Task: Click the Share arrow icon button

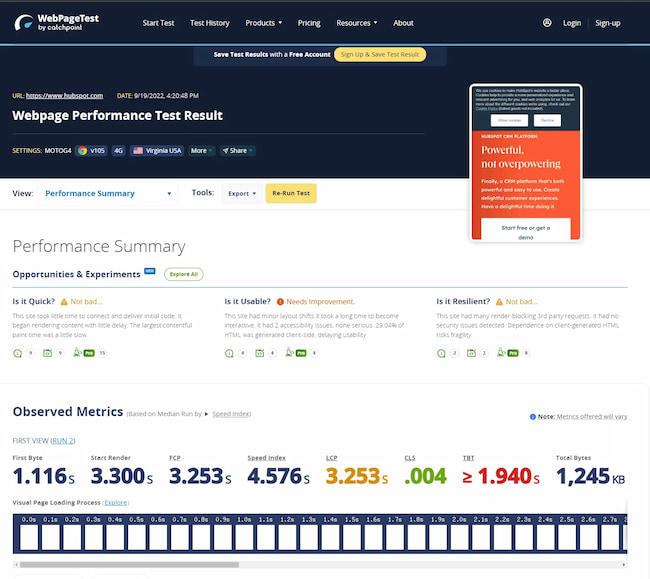Action: pyautogui.click(x=237, y=151)
